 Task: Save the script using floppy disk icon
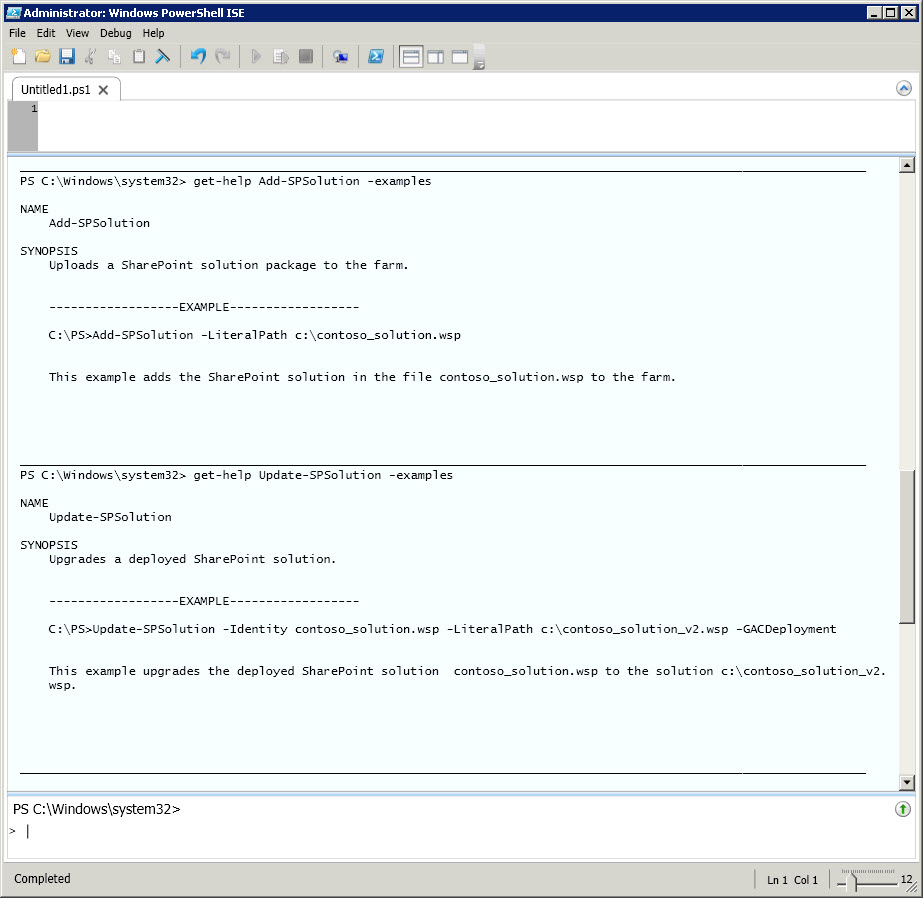point(67,57)
